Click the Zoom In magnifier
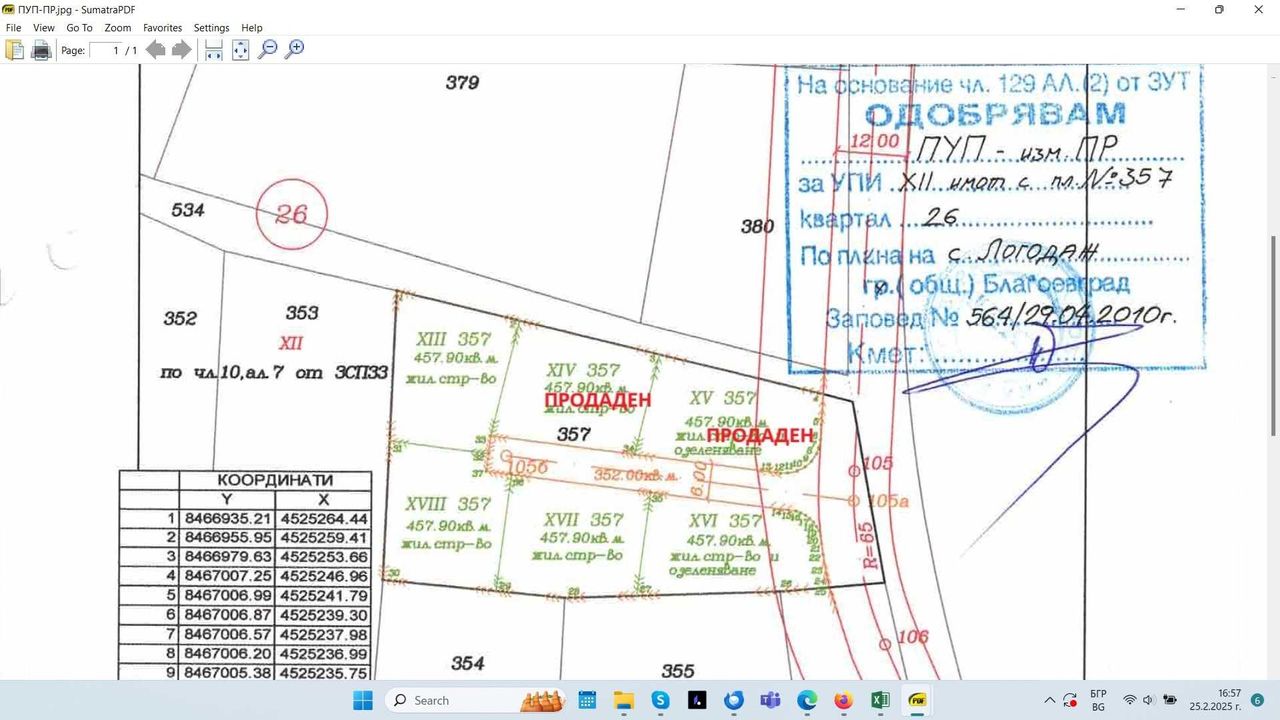This screenshot has width=1280, height=720. (x=294, y=49)
